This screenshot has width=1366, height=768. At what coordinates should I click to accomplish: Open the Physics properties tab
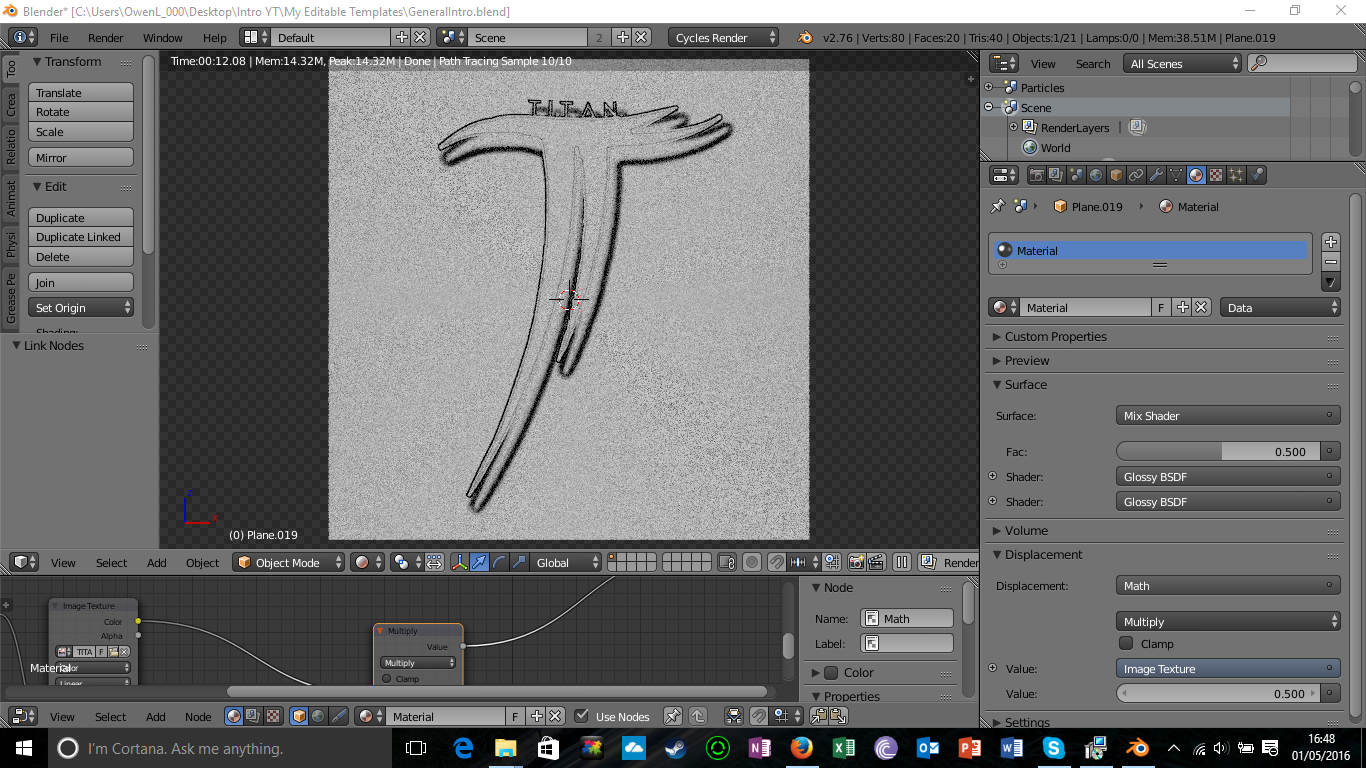1257,175
